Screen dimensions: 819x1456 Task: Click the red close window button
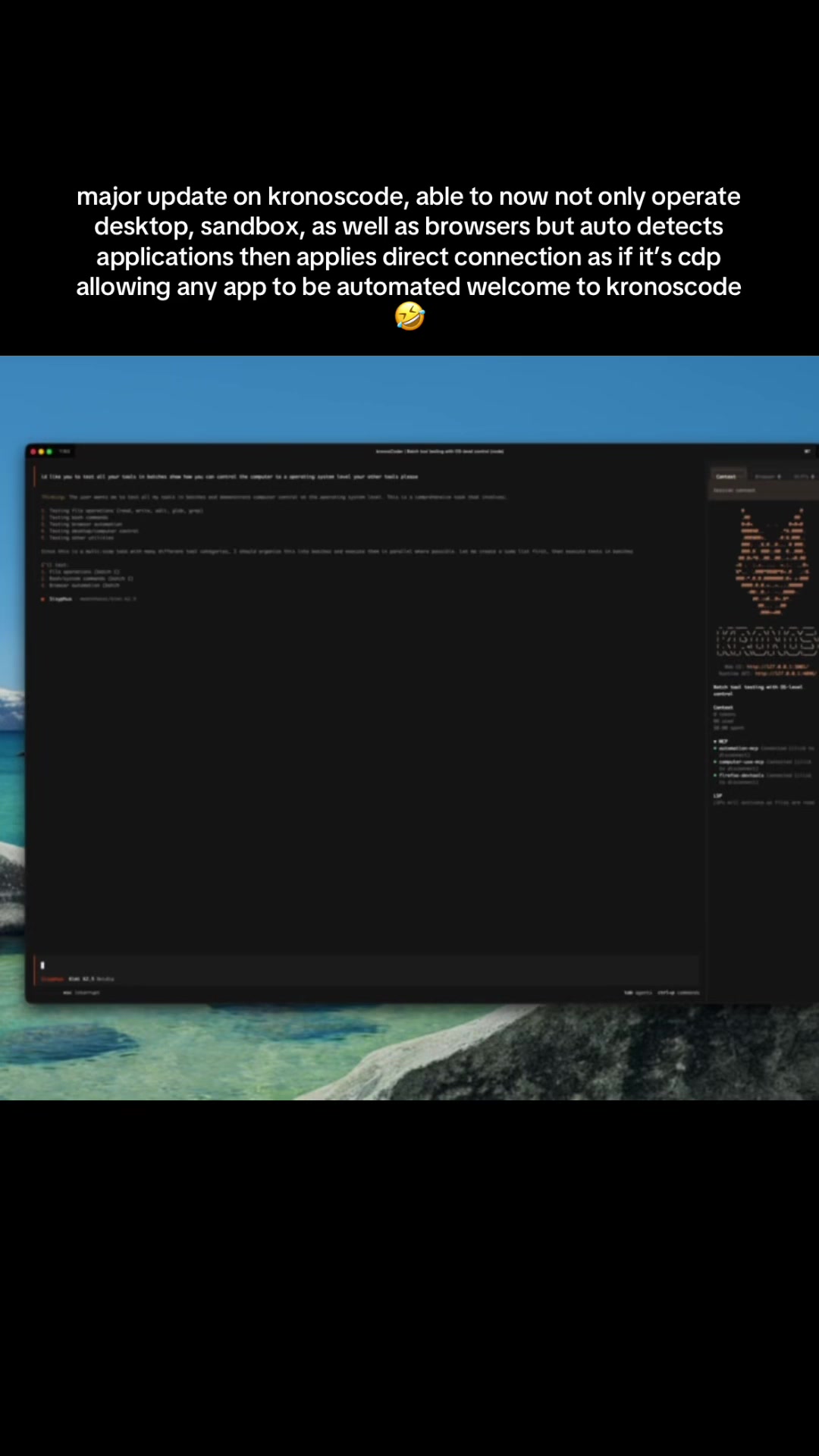pyautogui.click(x=33, y=451)
